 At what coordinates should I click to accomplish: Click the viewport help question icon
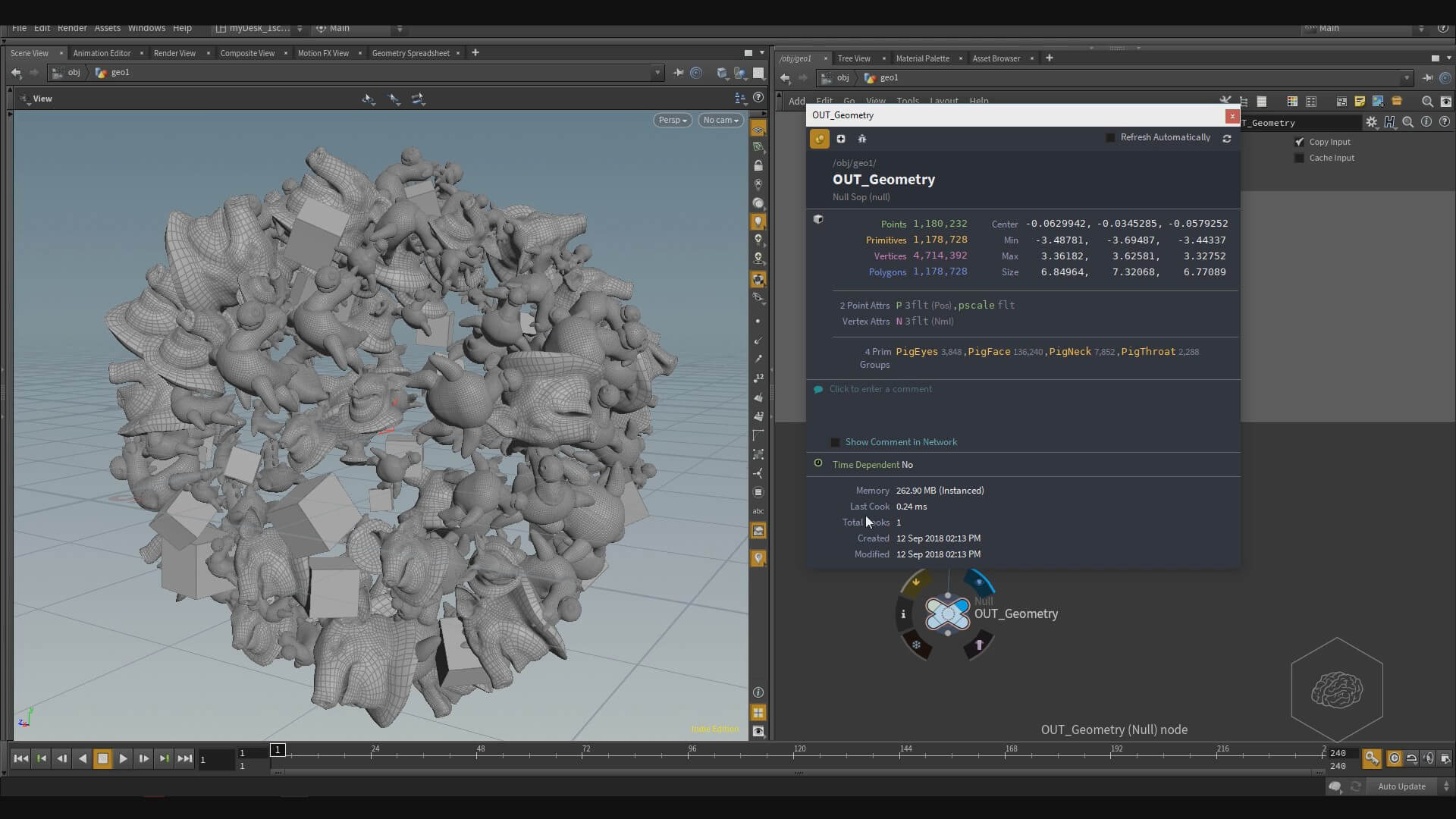pyautogui.click(x=758, y=98)
